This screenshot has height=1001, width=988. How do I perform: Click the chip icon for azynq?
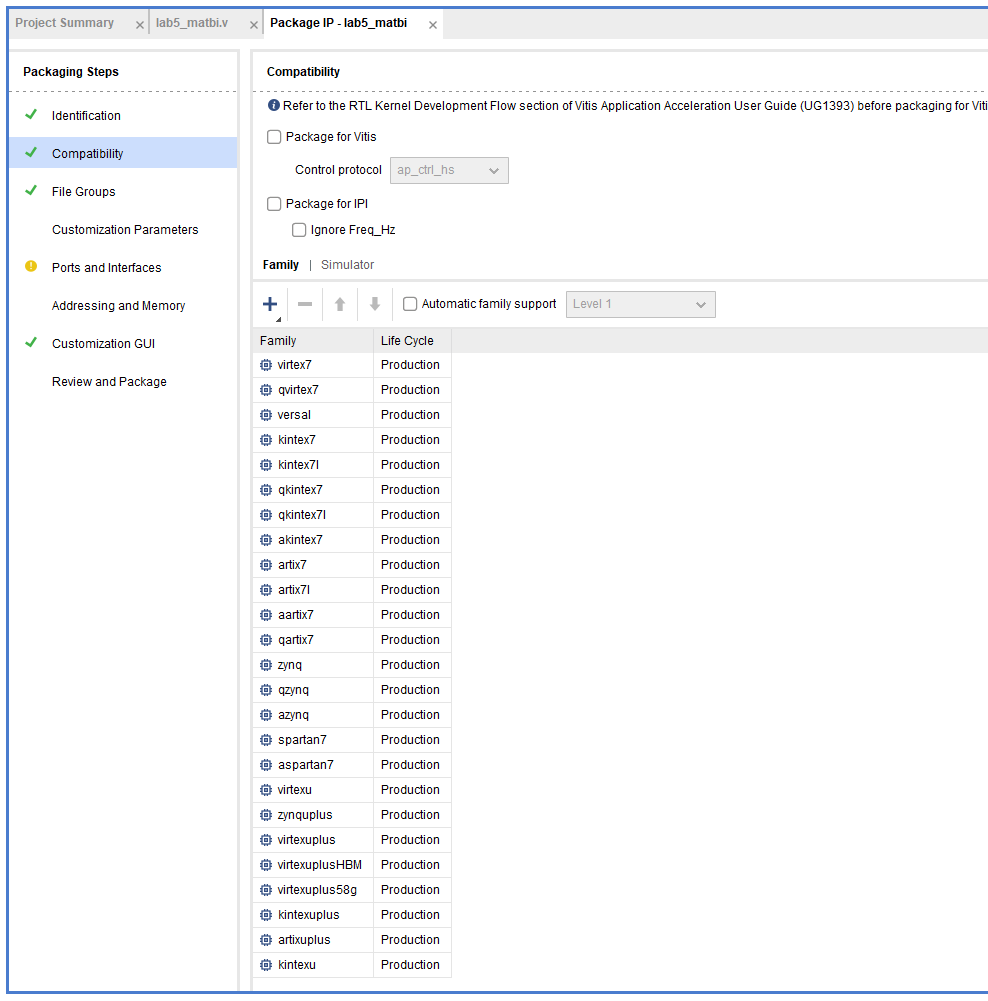click(266, 715)
